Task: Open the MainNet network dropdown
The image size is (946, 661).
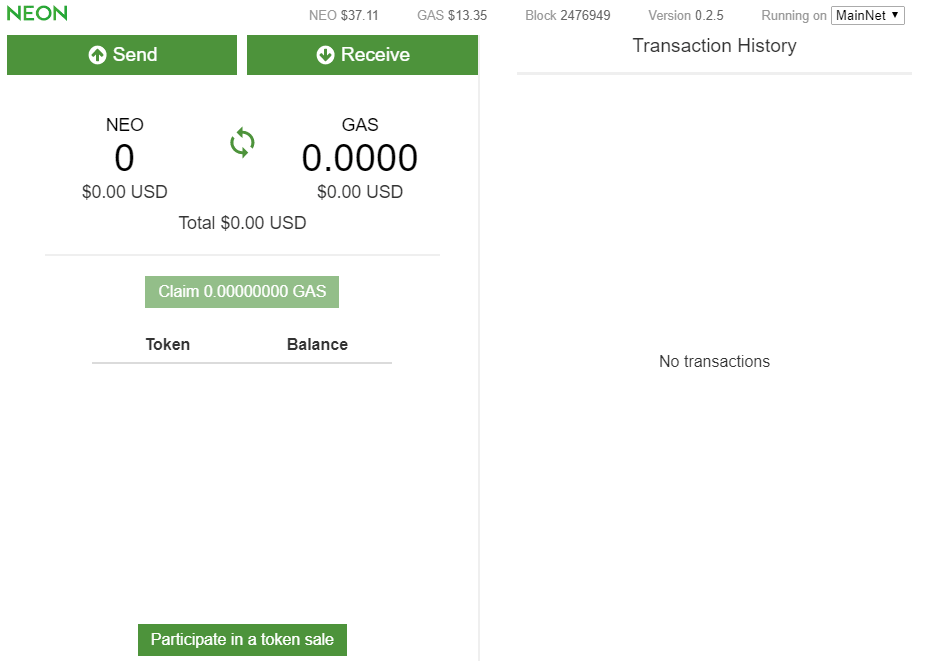Action: click(x=867, y=15)
